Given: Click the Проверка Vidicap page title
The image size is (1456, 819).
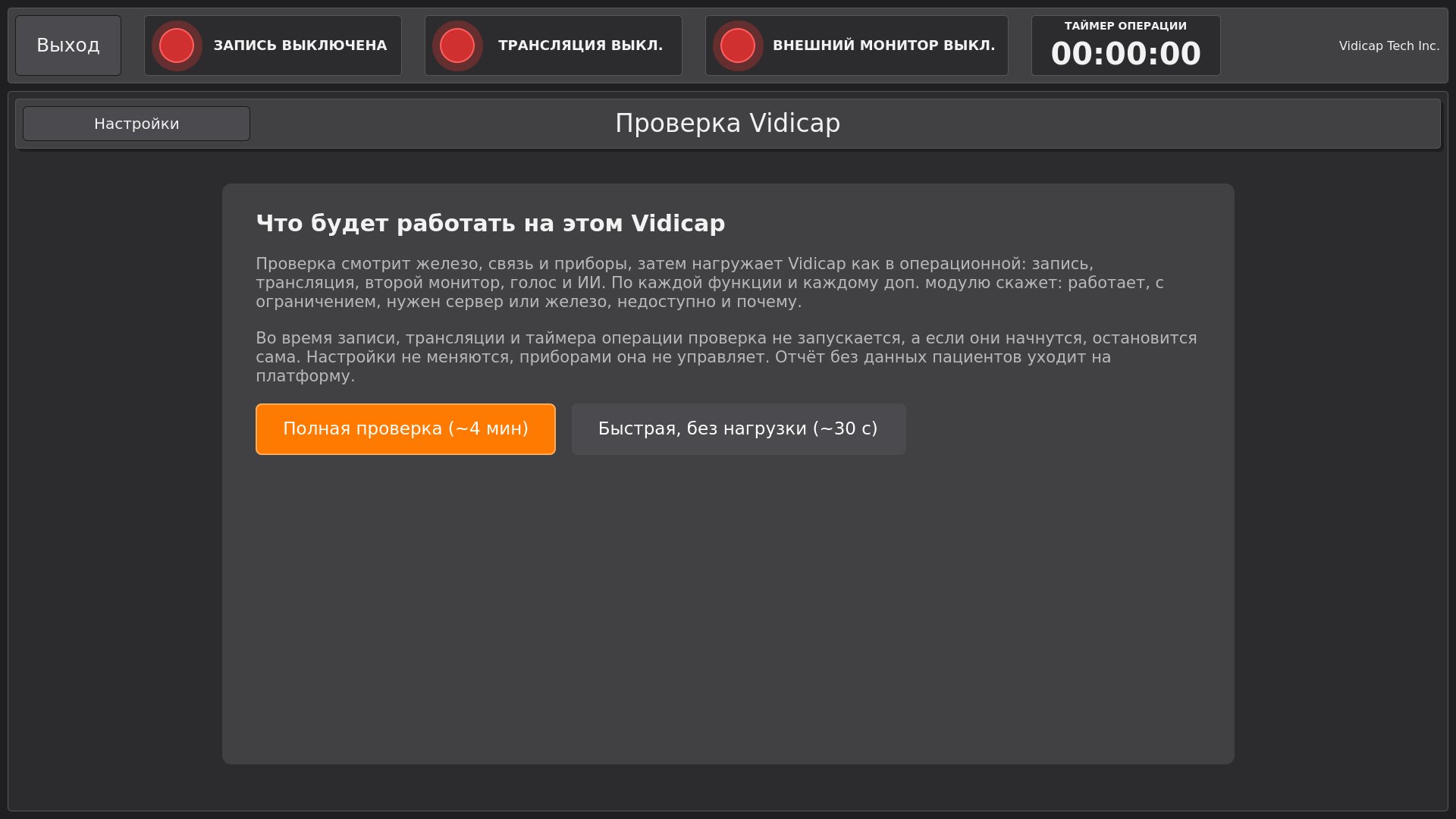Looking at the screenshot, I should 728,123.
